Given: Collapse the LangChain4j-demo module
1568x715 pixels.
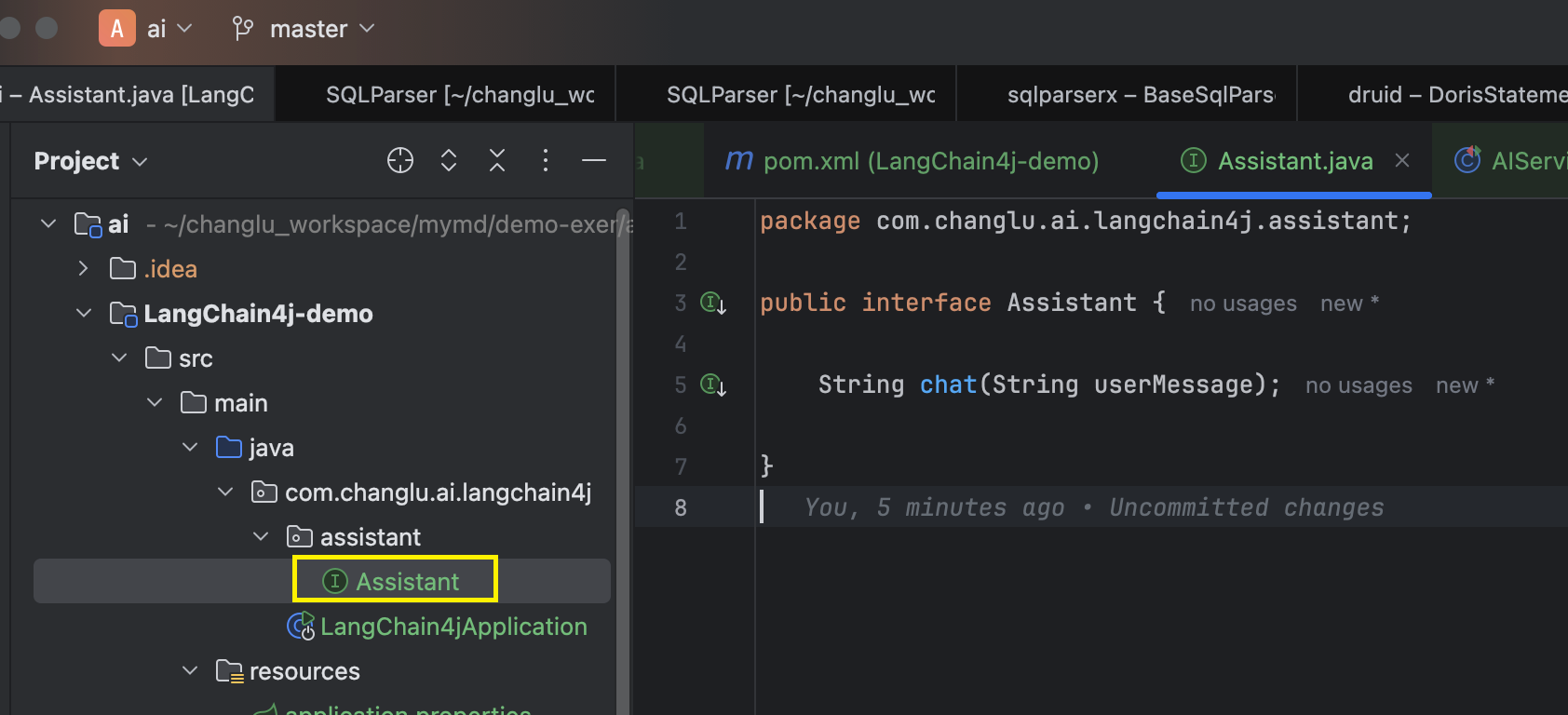Looking at the screenshot, I should (x=84, y=314).
